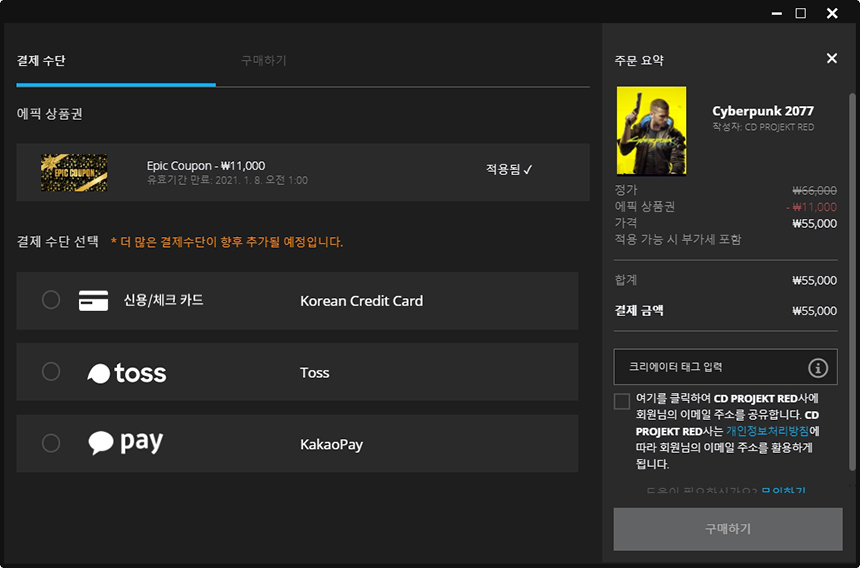The image size is (860, 568).
Task: Maximize the checkout window
Action: click(x=801, y=13)
